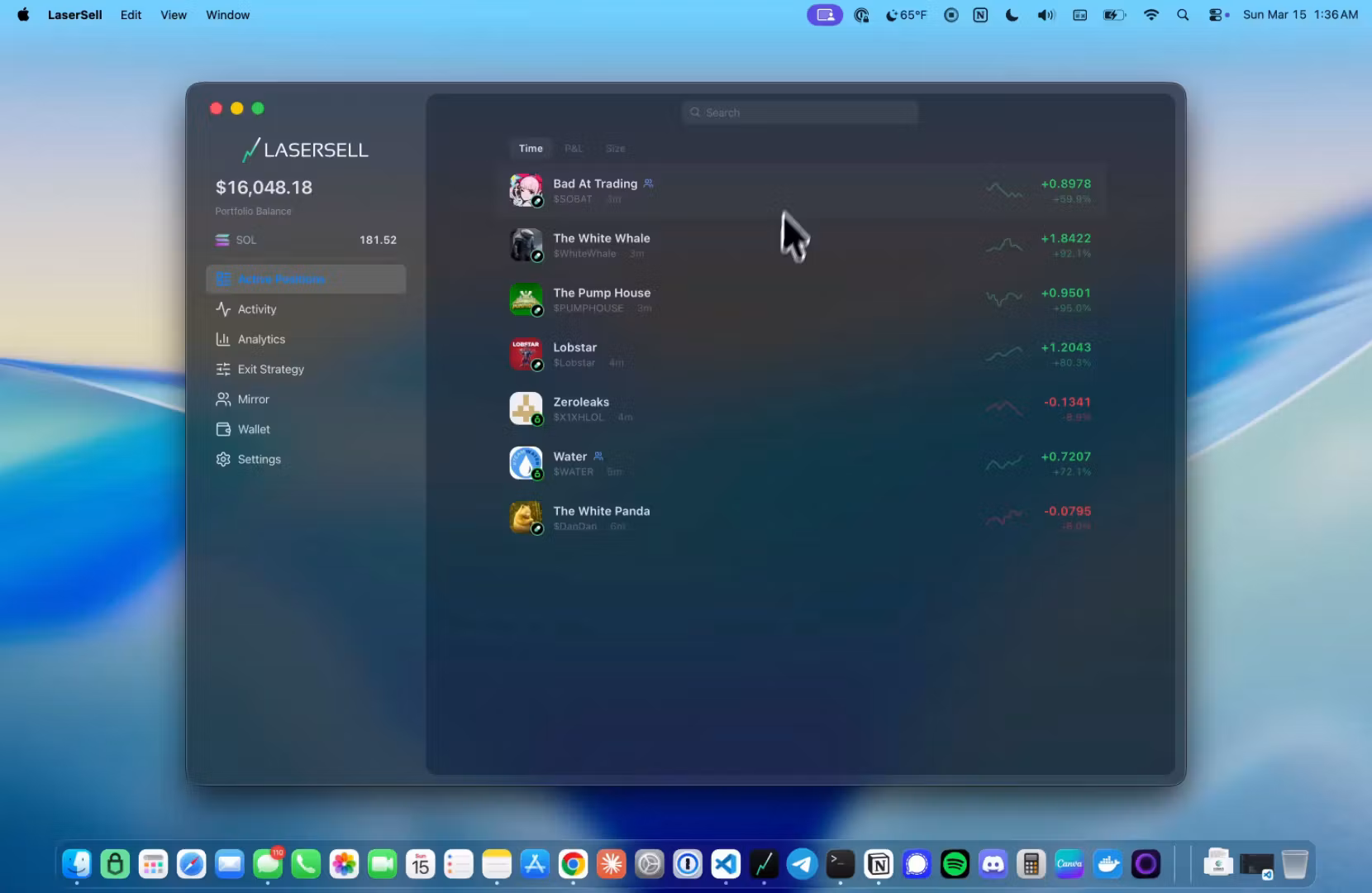
Task: Click the Analytics bar chart icon
Action: pos(223,339)
